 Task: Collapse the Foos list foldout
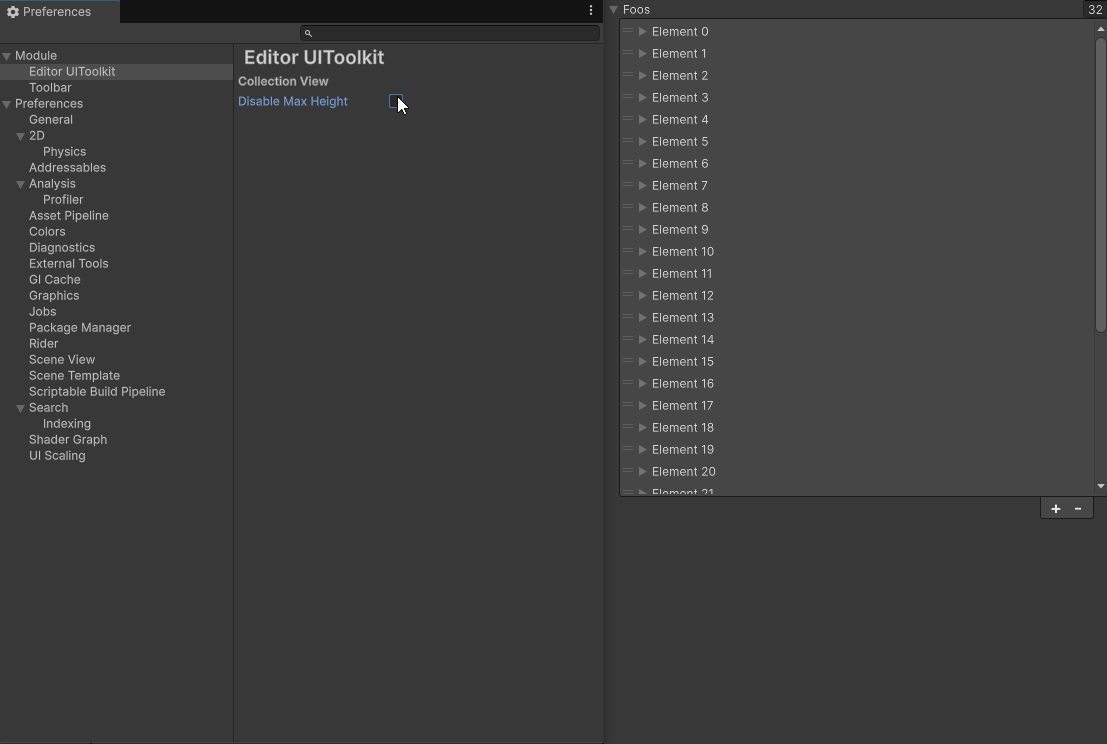point(614,10)
